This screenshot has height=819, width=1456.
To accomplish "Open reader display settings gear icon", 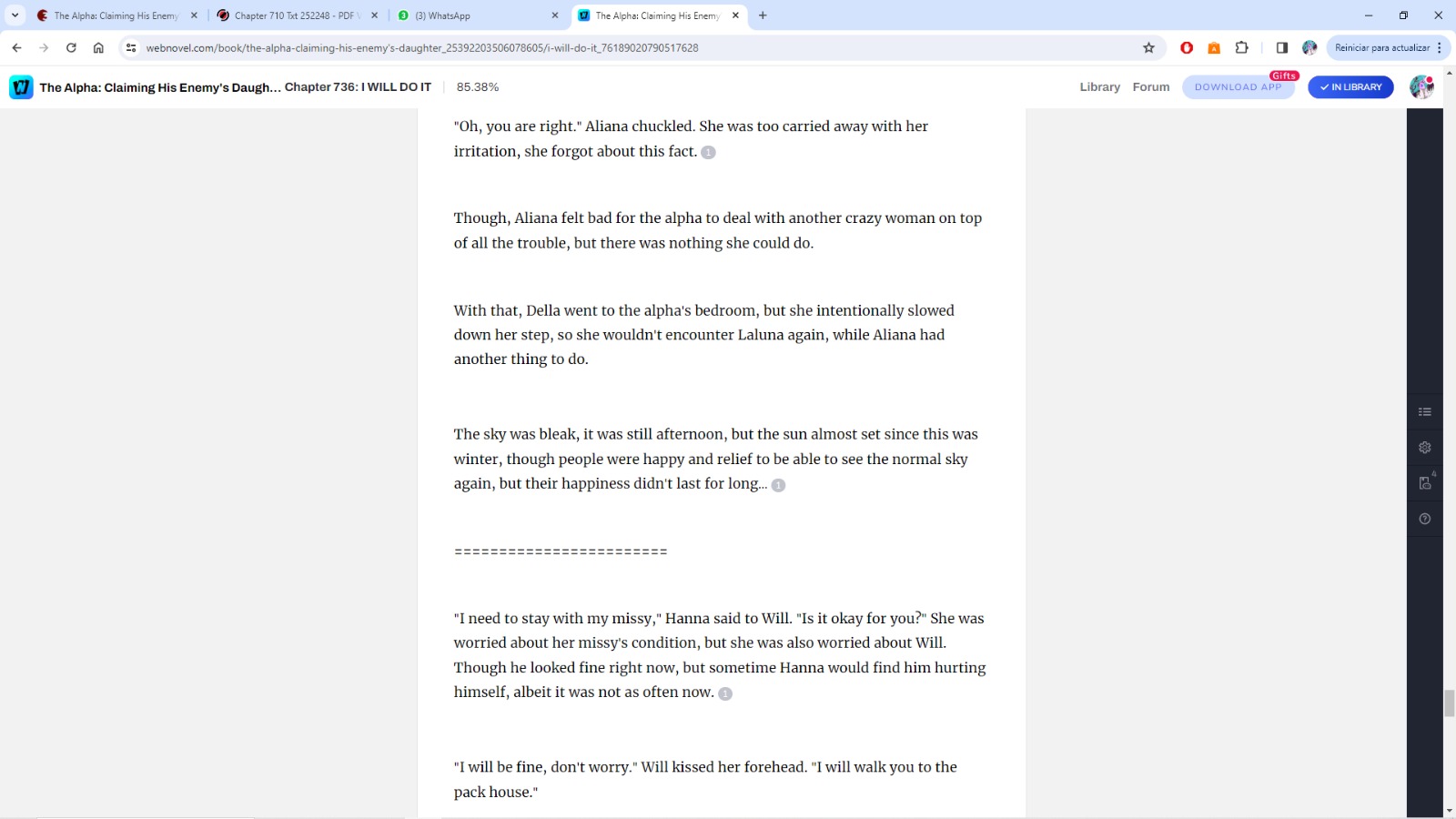I will [x=1425, y=448].
